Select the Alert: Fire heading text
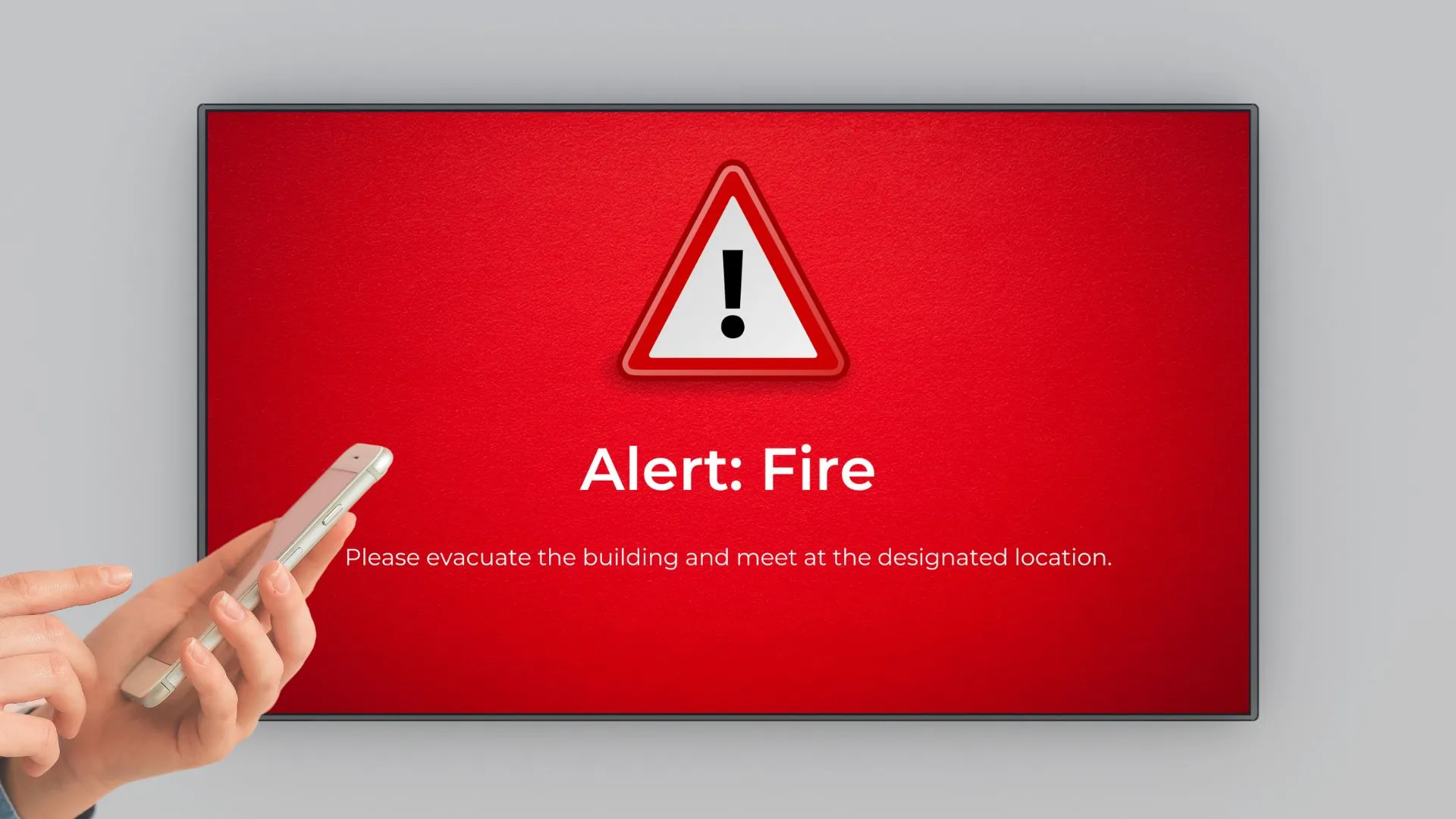Viewport: 1456px width, 819px height. pyautogui.click(x=729, y=469)
